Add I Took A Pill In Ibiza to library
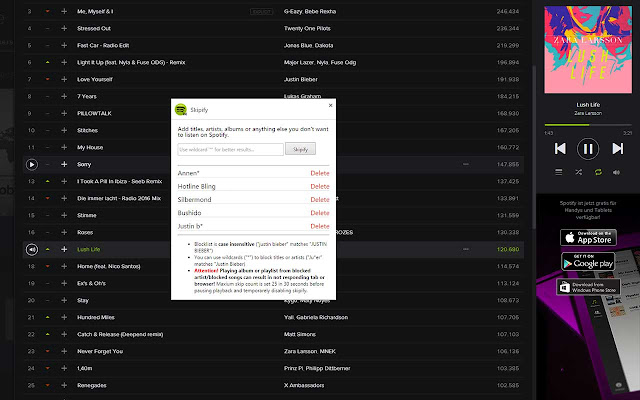This screenshot has width=640, height=400. point(64,181)
